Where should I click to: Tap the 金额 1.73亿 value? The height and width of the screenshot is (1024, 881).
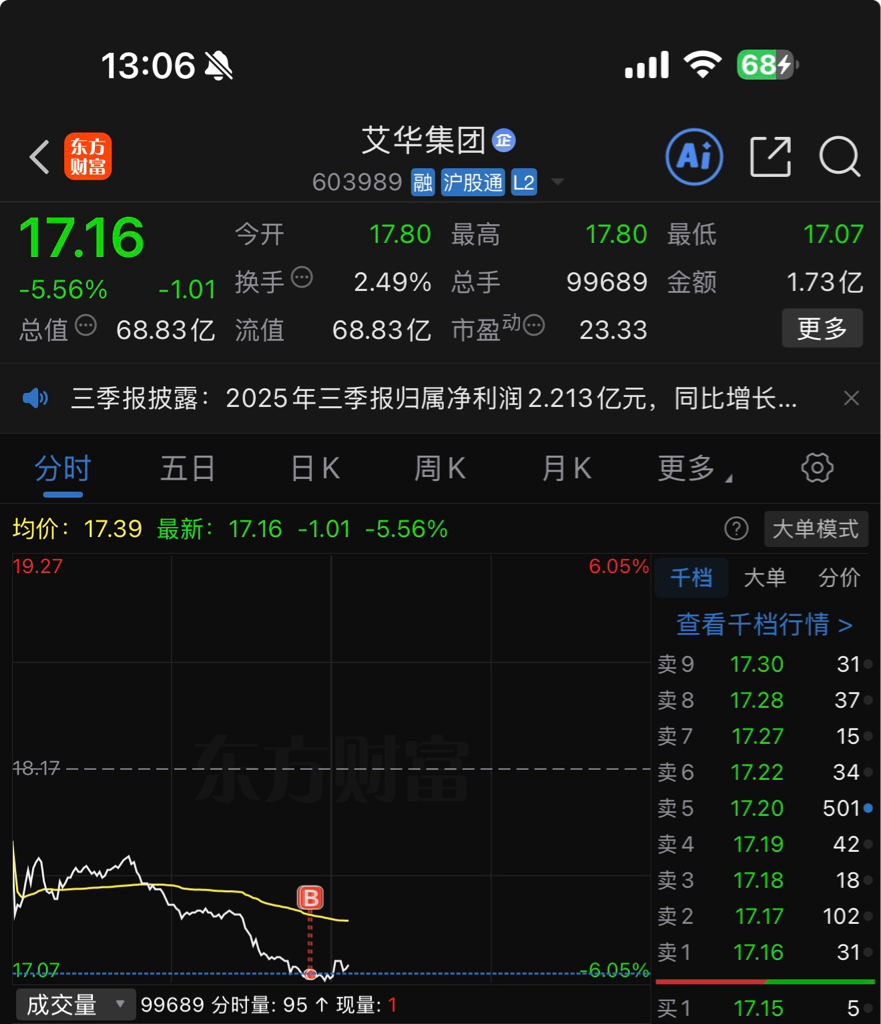point(825,282)
